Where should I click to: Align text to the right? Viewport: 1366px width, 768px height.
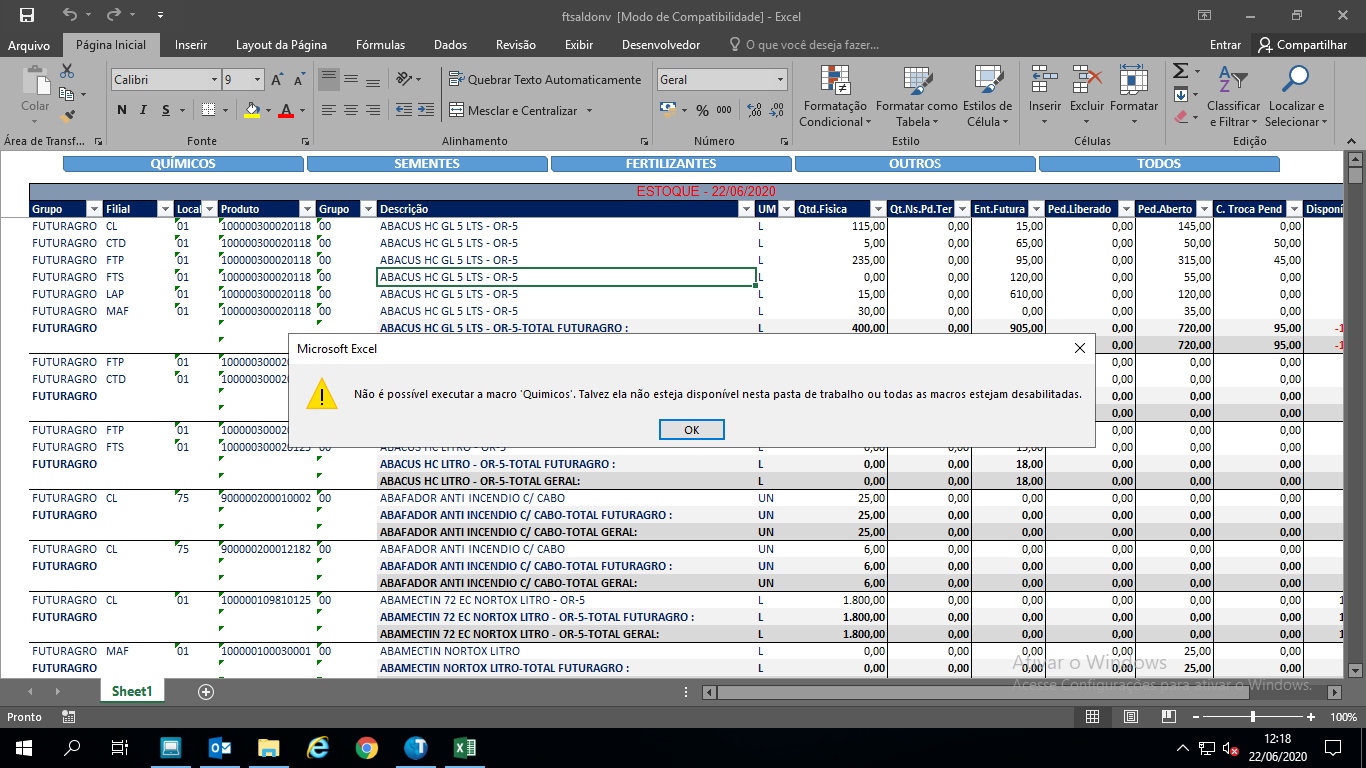point(372,110)
